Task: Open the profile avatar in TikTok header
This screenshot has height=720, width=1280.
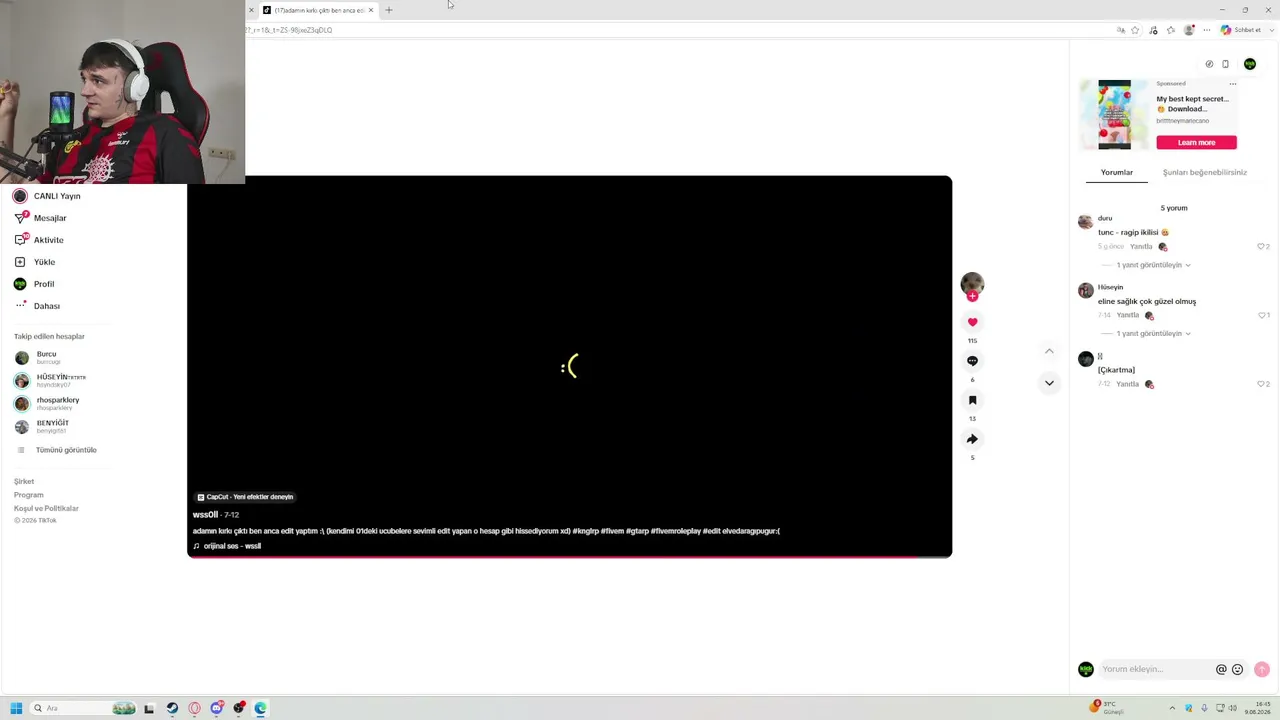Action: (x=1250, y=64)
